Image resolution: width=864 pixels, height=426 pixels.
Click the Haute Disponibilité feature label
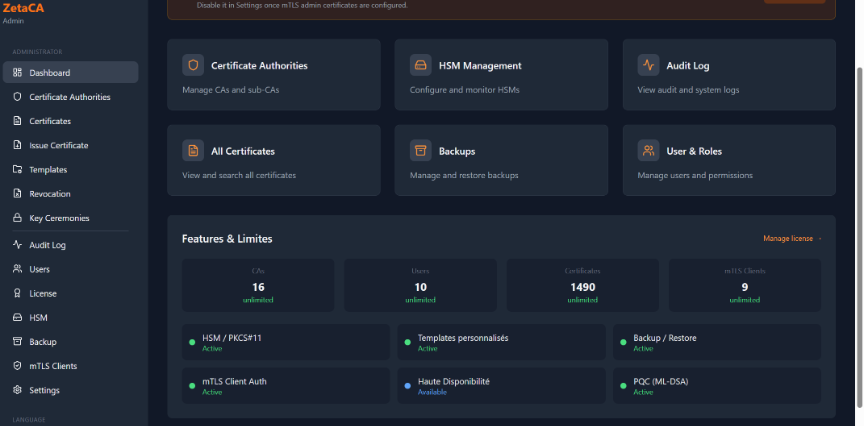[x=453, y=381]
